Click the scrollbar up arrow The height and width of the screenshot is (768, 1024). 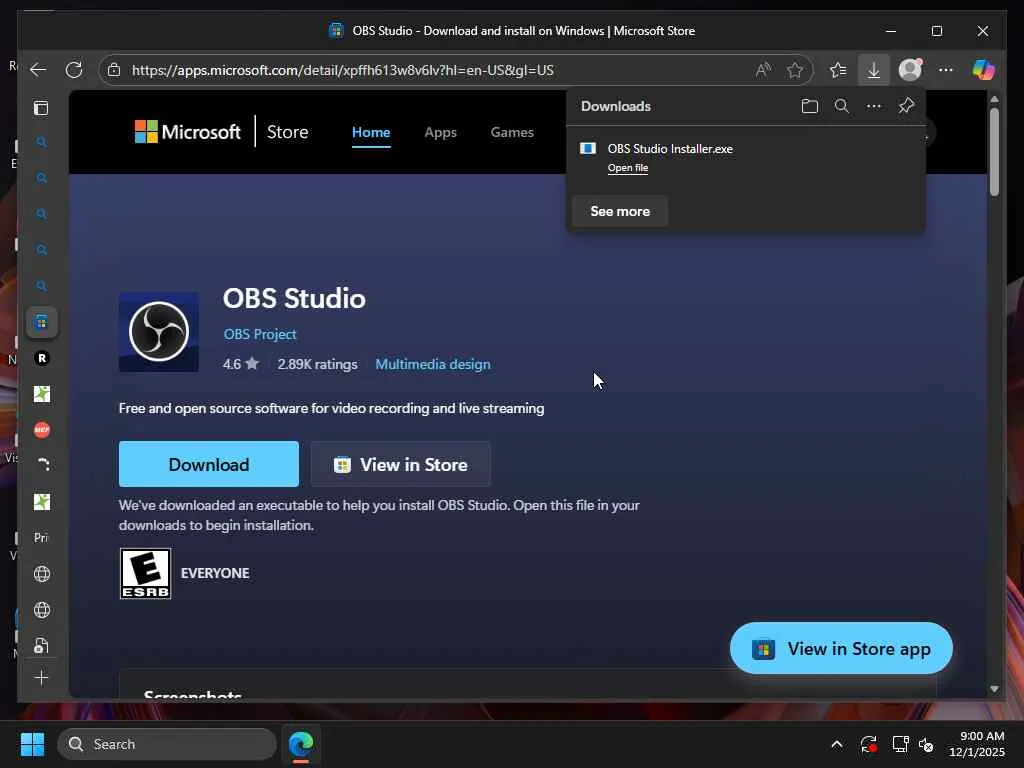point(994,99)
